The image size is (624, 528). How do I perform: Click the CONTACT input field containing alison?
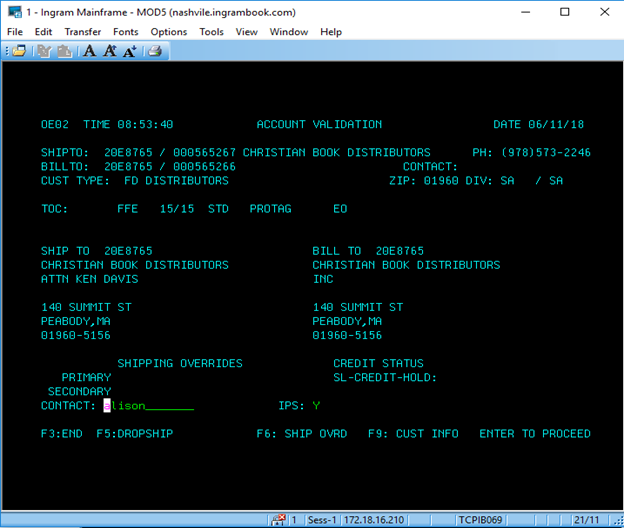coord(148,406)
